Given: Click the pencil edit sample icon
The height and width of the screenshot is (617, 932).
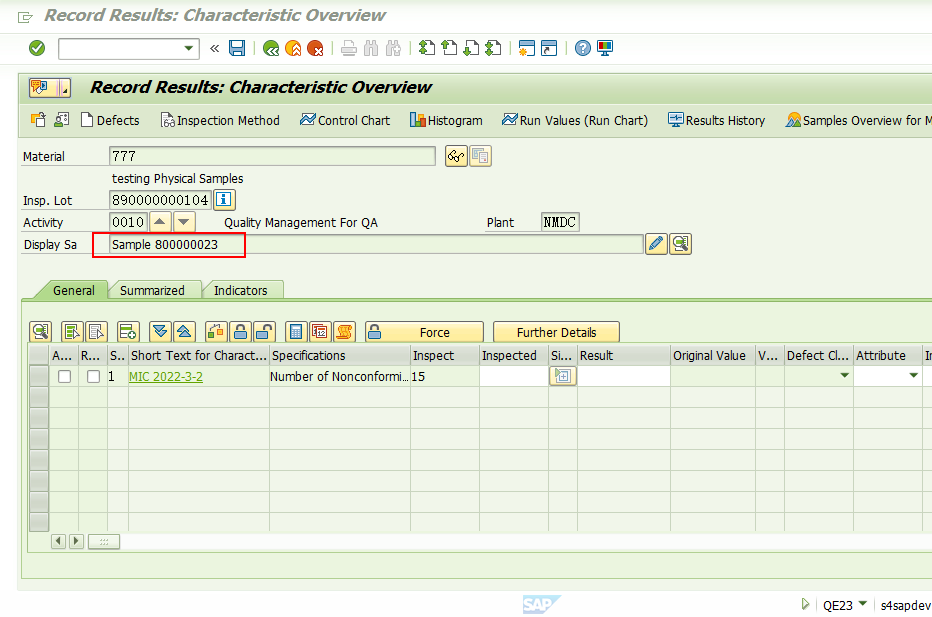Looking at the screenshot, I should click(x=656, y=244).
